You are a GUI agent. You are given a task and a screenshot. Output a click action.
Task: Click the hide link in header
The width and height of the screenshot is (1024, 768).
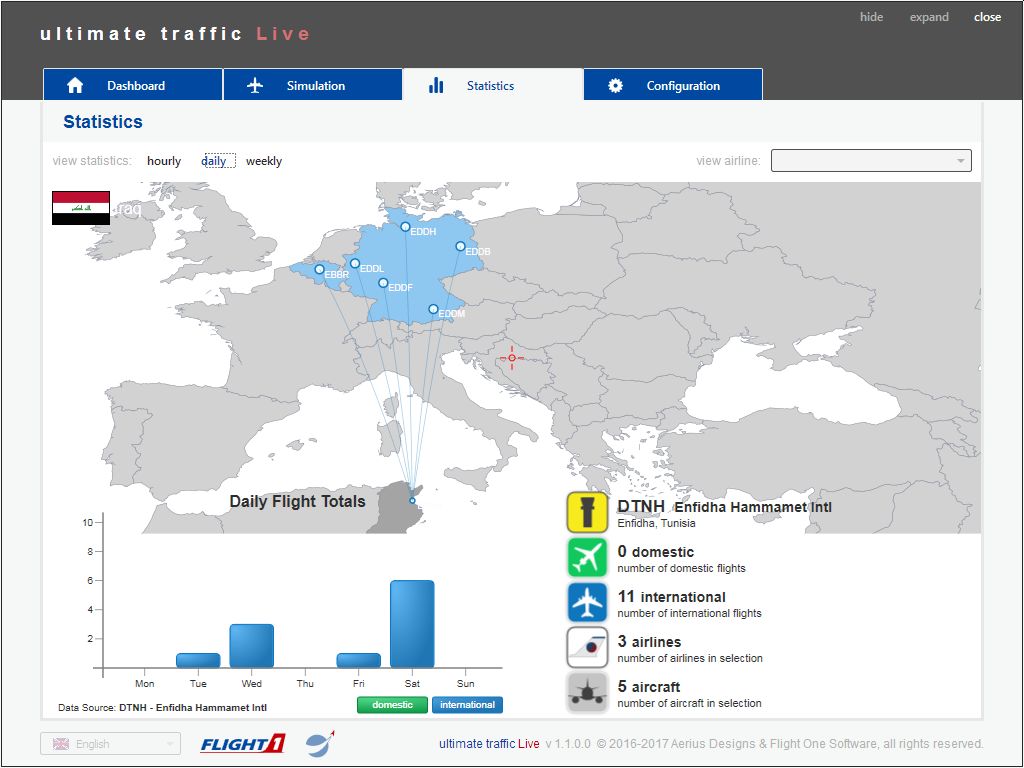871,17
